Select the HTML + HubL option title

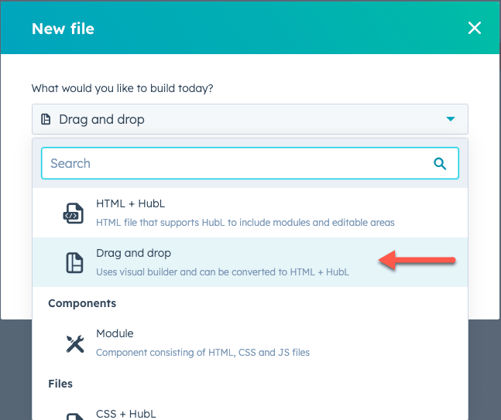coord(130,203)
